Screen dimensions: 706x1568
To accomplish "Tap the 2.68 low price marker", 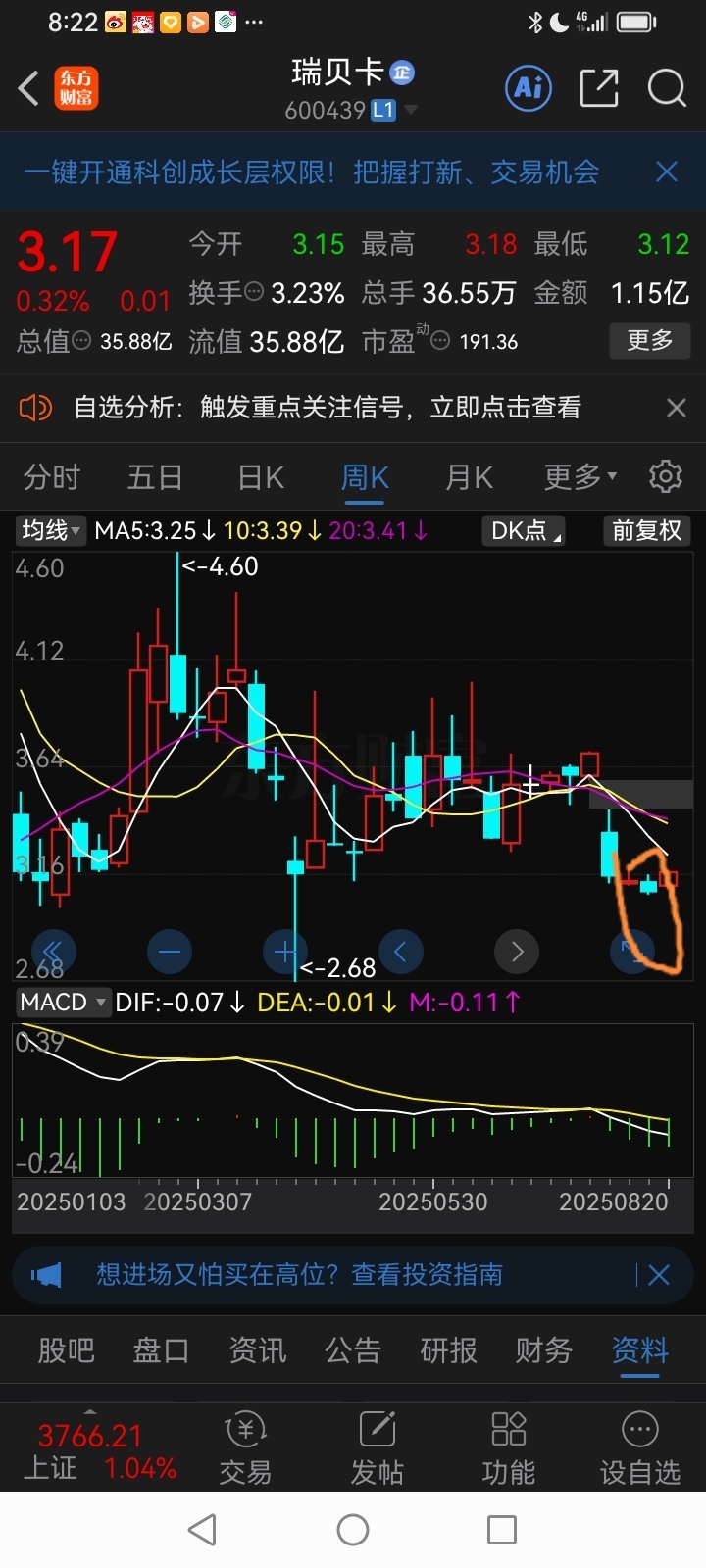I will (337, 967).
